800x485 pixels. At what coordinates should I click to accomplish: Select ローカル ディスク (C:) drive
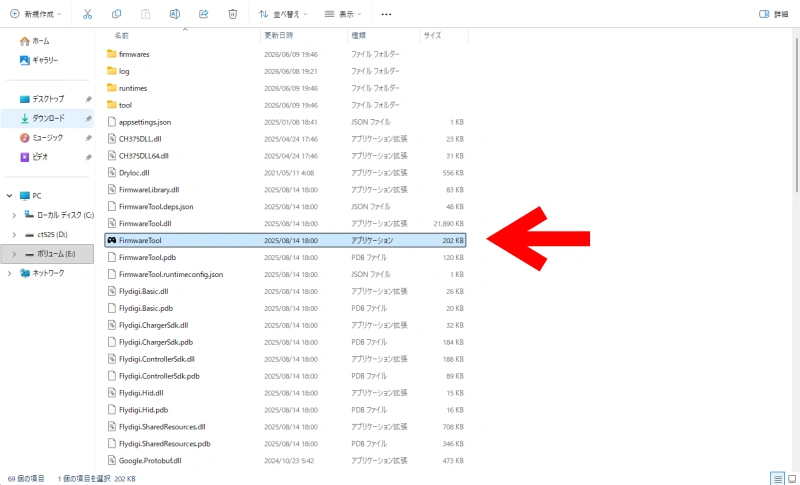(59, 215)
